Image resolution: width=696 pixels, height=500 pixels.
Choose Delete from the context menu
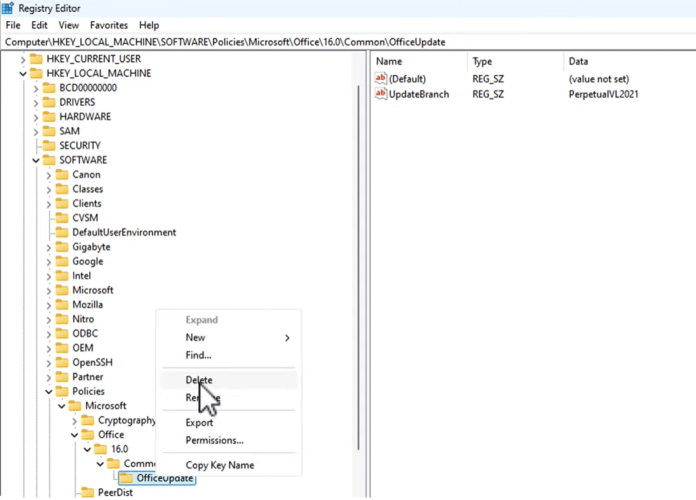pos(199,380)
